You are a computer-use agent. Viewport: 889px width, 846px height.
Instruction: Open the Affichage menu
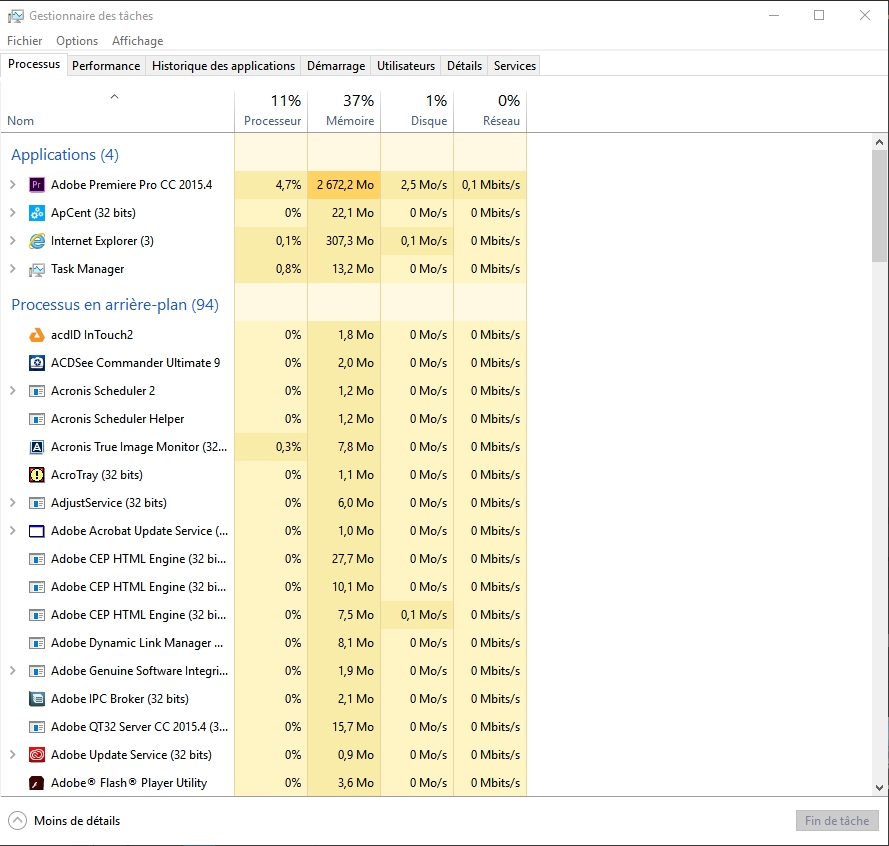(137, 41)
